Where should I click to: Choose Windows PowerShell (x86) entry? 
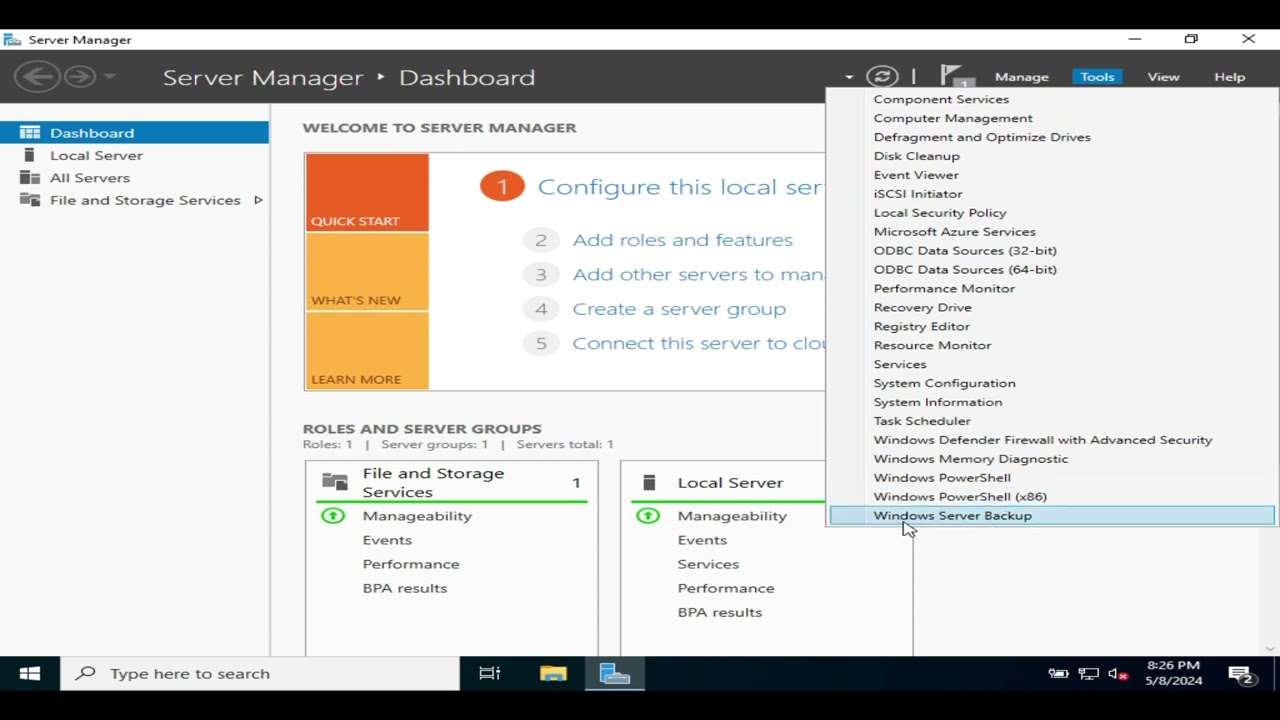click(x=1052, y=497)
